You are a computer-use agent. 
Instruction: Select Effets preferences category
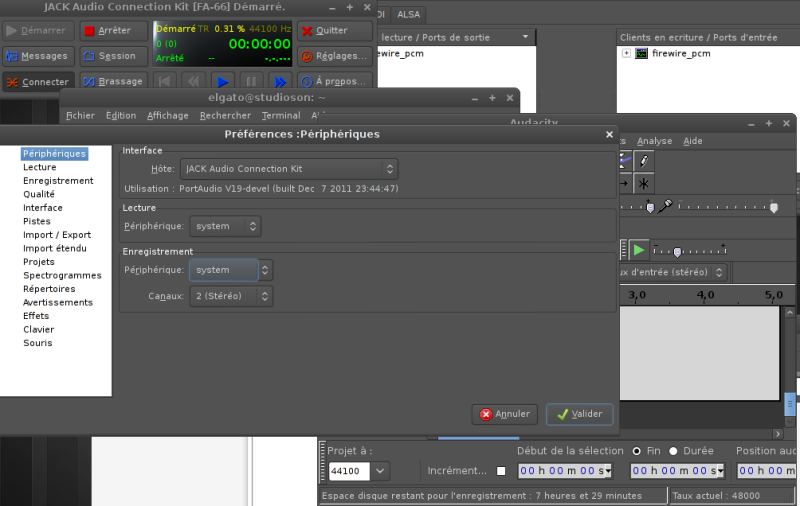point(36,316)
